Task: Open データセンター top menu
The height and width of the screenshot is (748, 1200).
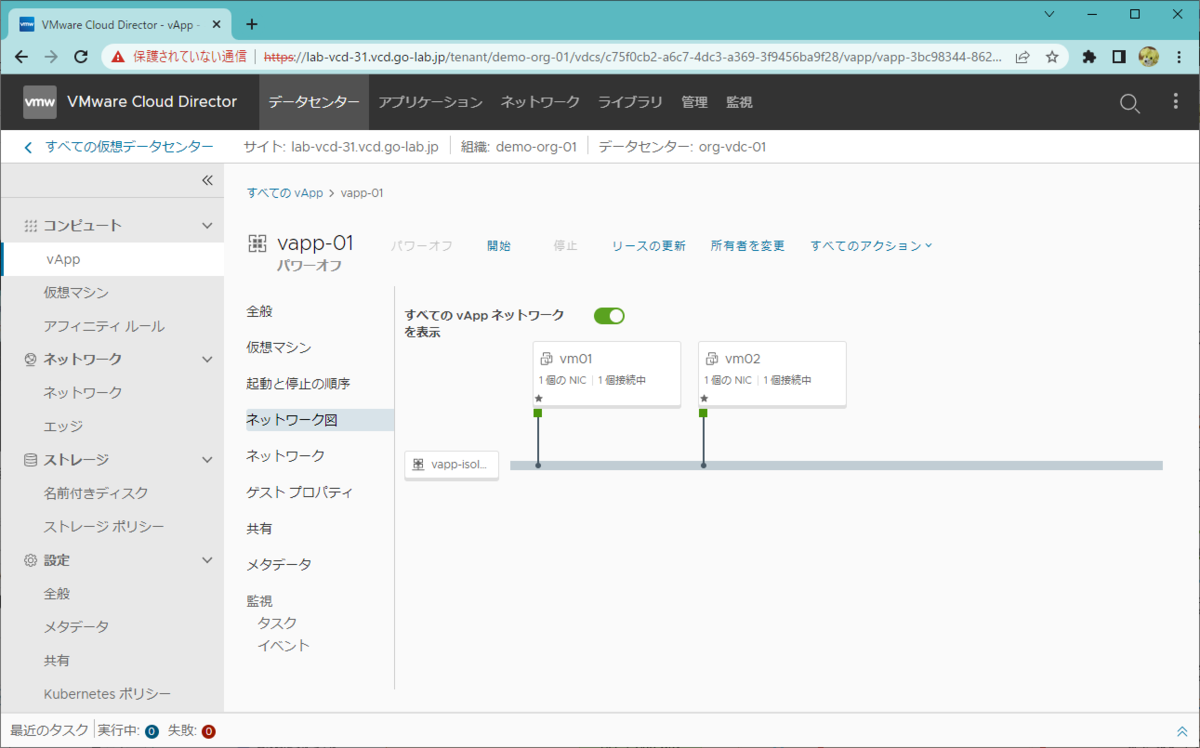Action: pyautogui.click(x=314, y=102)
